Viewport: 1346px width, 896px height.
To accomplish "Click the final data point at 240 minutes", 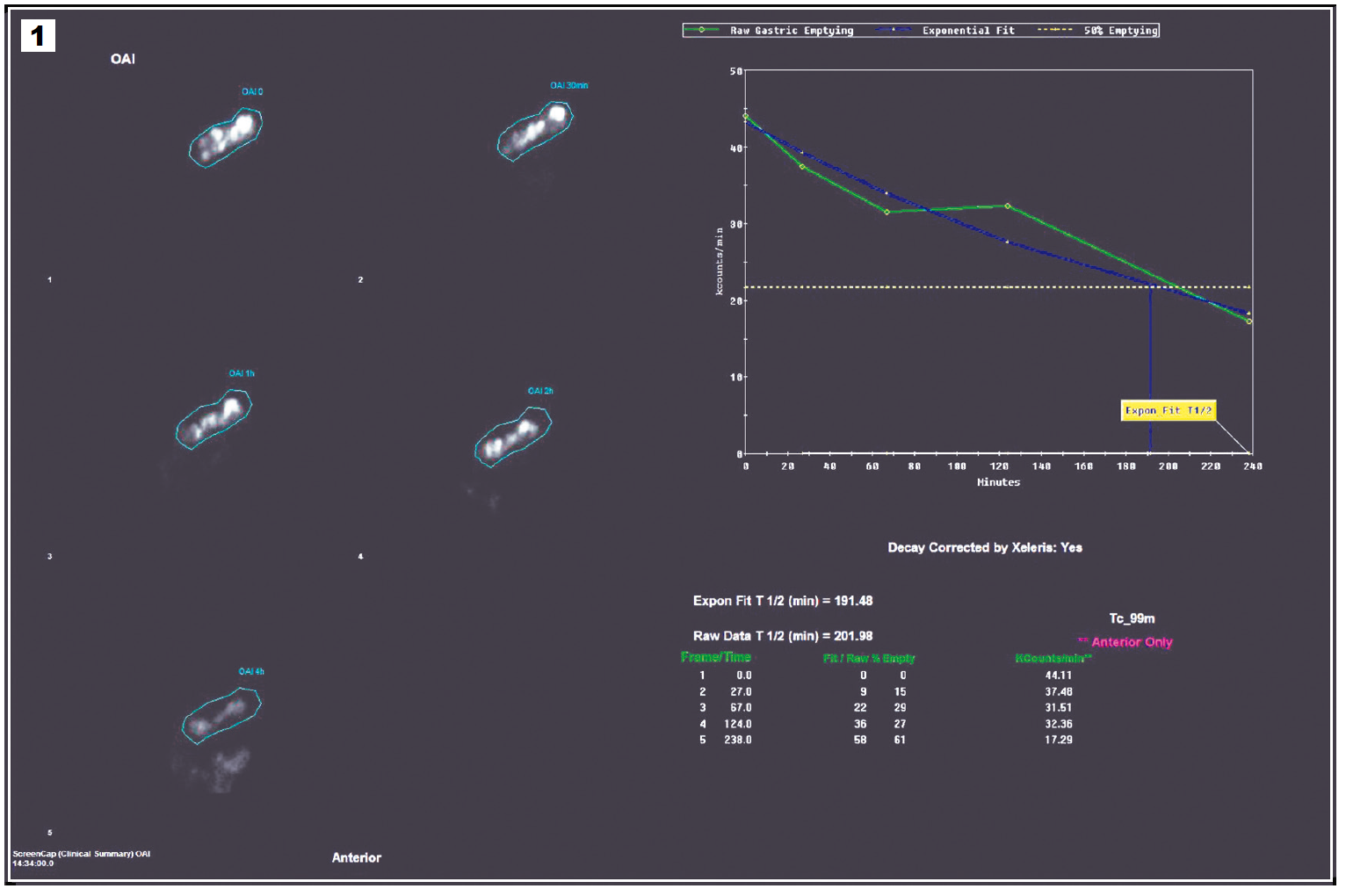I will tap(1248, 322).
